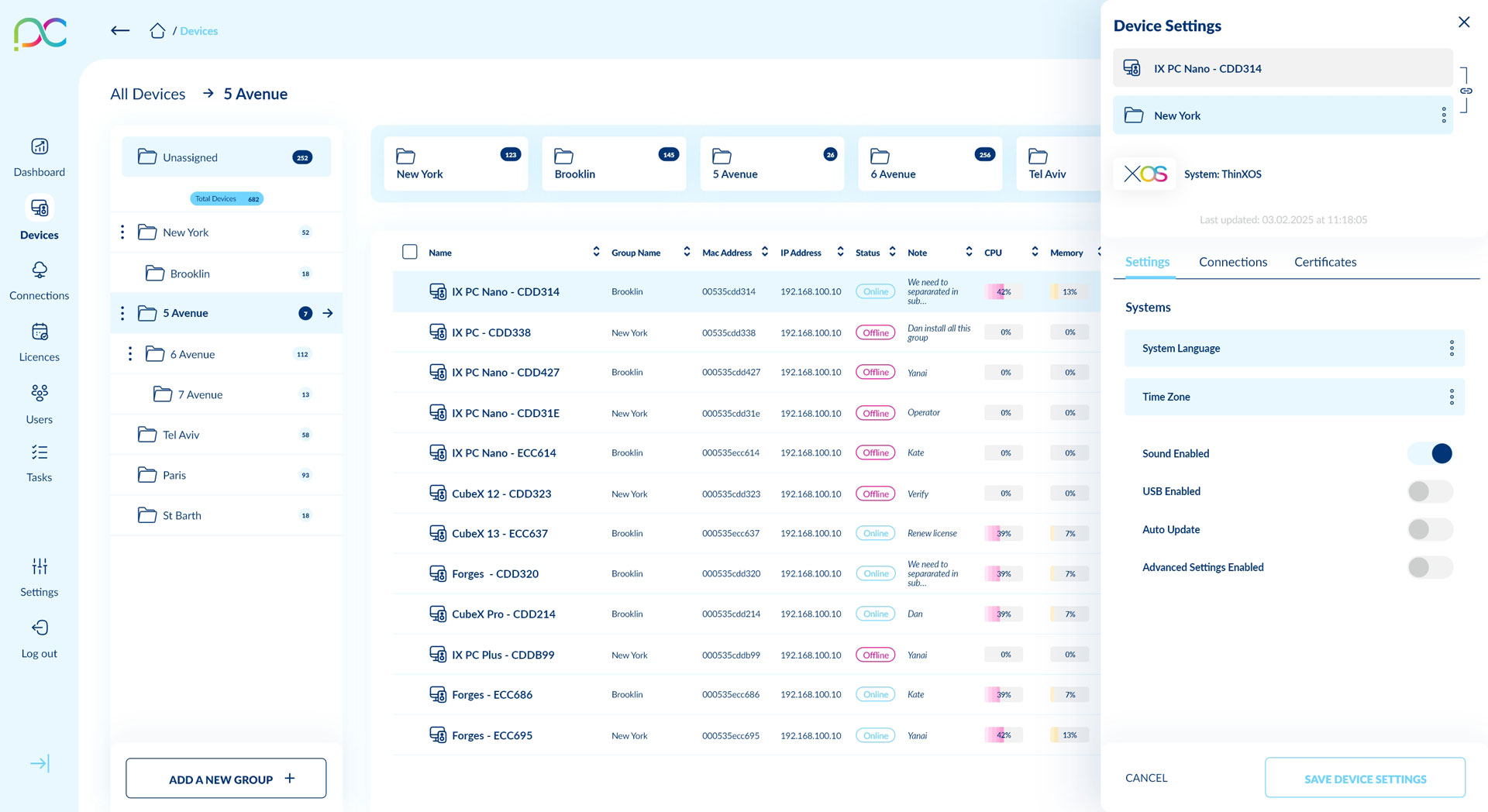Switch to the Certificates tab
The height and width of the screenshot is (812, 1488).
(1324, 262)
